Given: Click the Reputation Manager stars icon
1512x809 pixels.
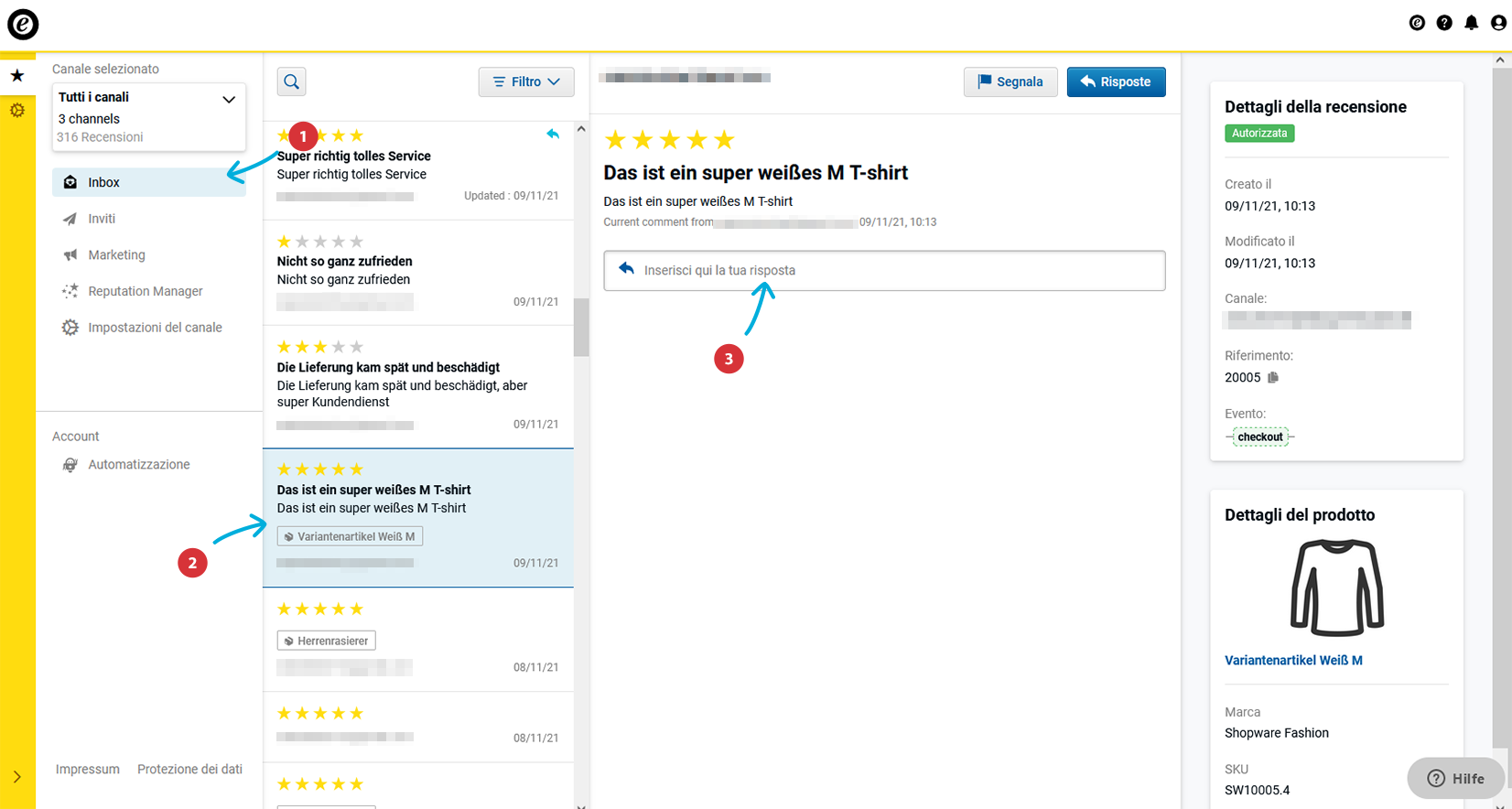Looking at the screenshot, I should click(x=70, y=291).
